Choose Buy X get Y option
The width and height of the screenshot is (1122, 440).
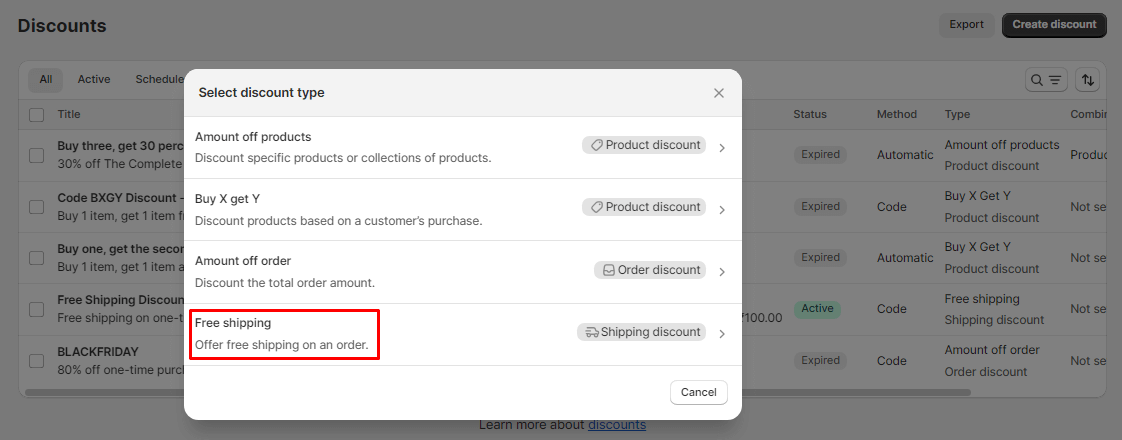pos(462,210)
